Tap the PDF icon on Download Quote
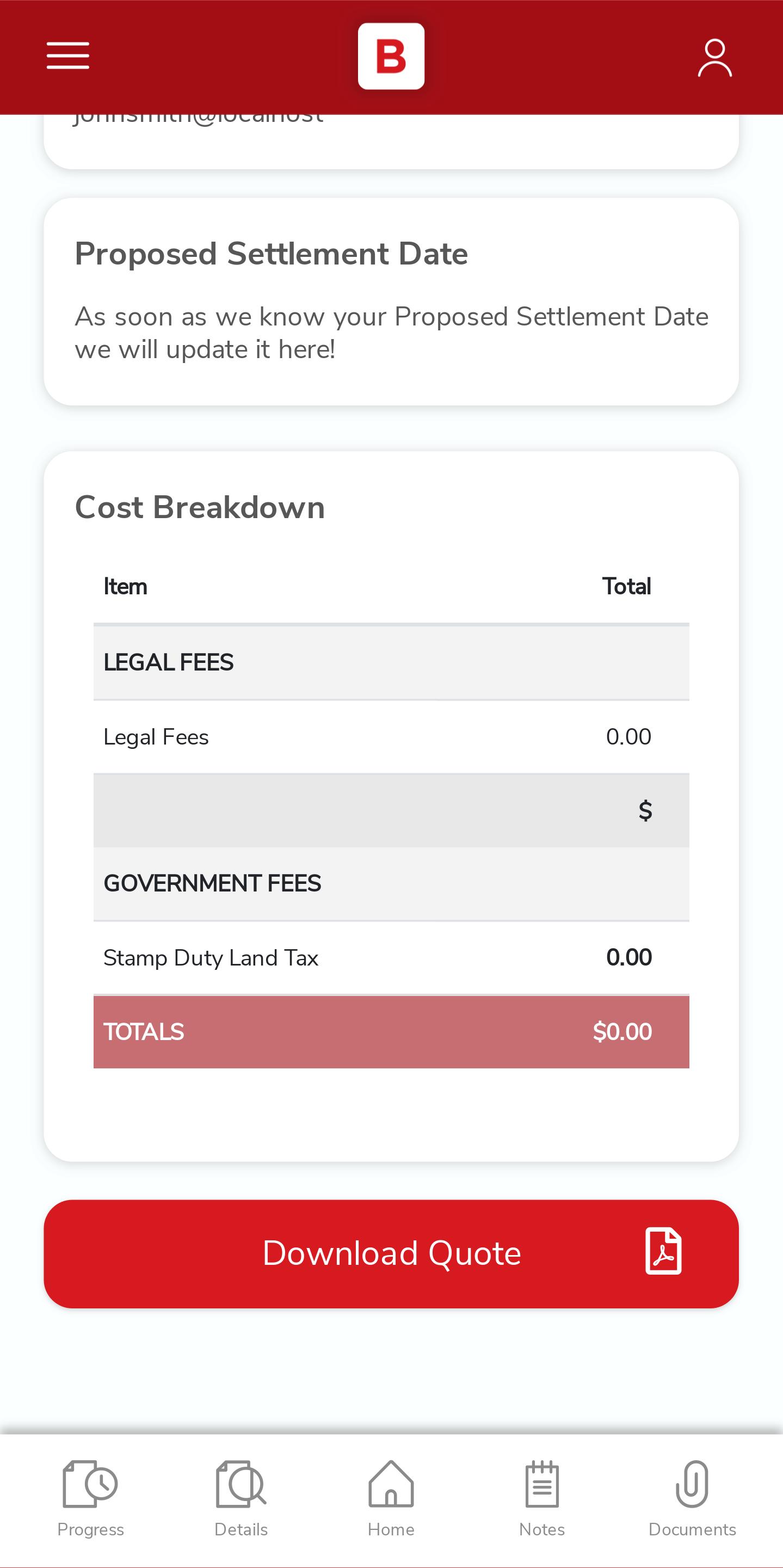 [x=663, y=1251]
